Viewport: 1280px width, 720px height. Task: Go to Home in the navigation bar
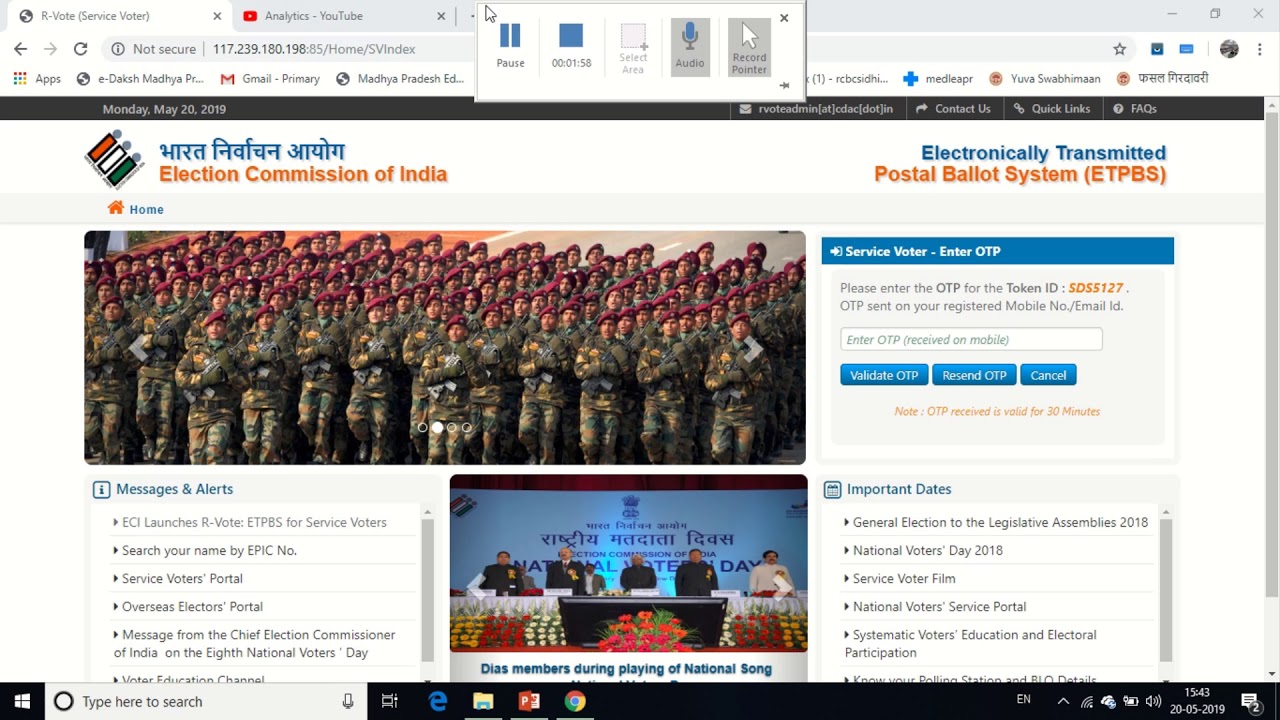(136, 209)
